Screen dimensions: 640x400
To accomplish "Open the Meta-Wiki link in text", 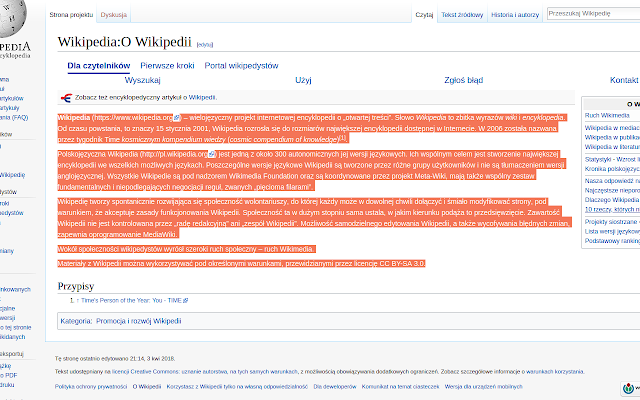I will point(432,176).
